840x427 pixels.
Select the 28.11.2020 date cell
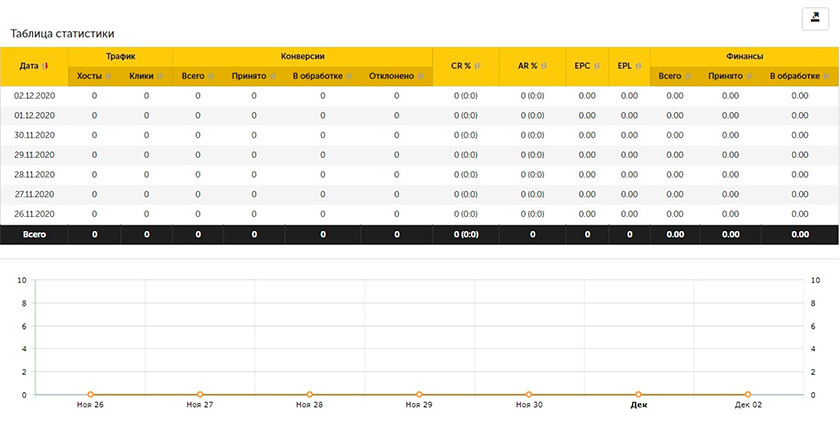pos(34,175)
